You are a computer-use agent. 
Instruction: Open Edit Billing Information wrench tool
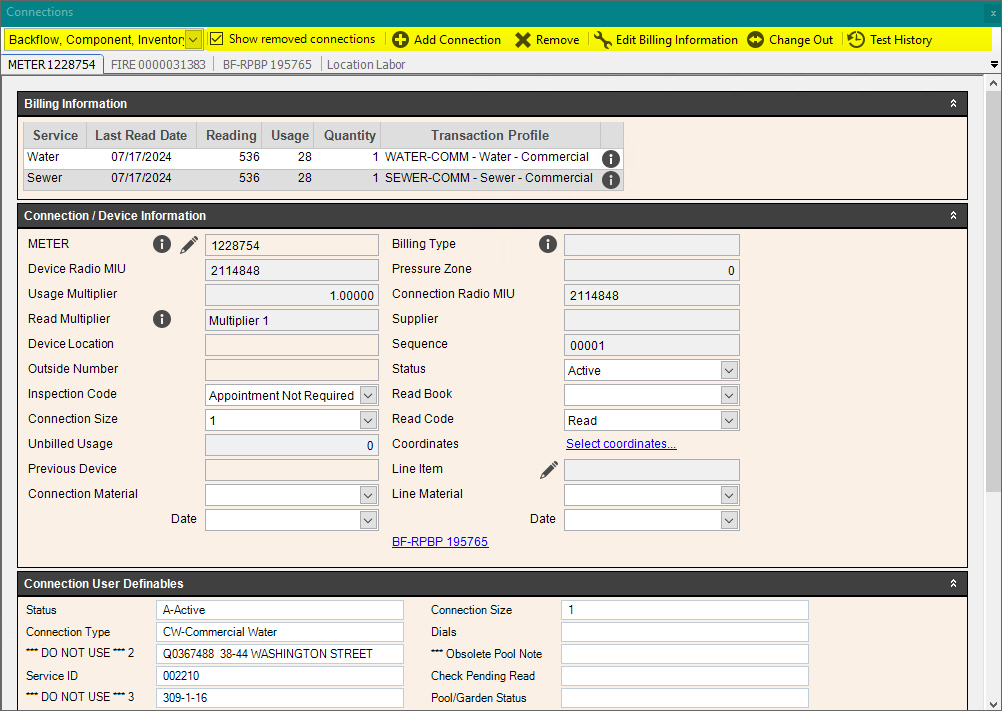point(603,40)
